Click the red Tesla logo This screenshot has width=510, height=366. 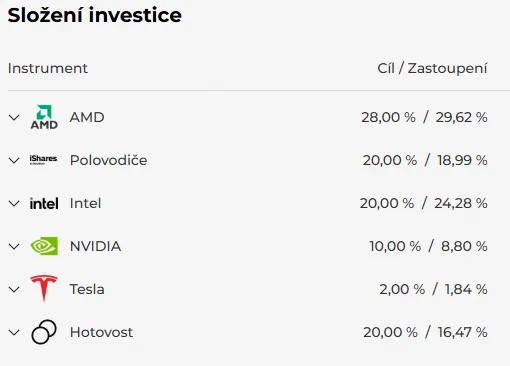(x=44, y=288)
